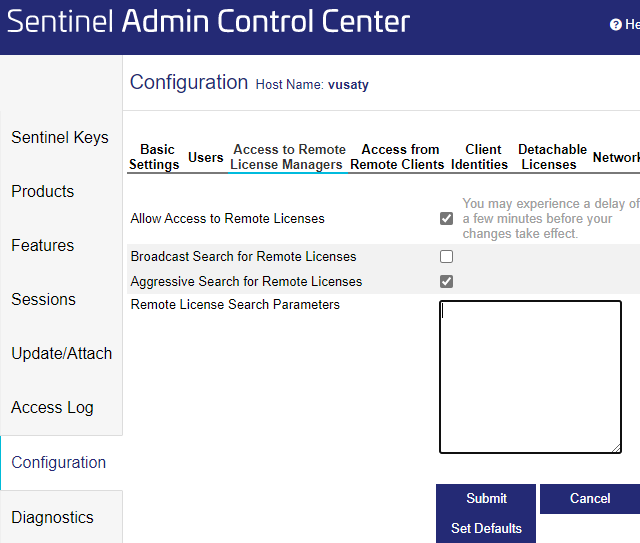Switch to the Network tab
Viewport: 640px width, 543px height.
[x=617, y=157]
